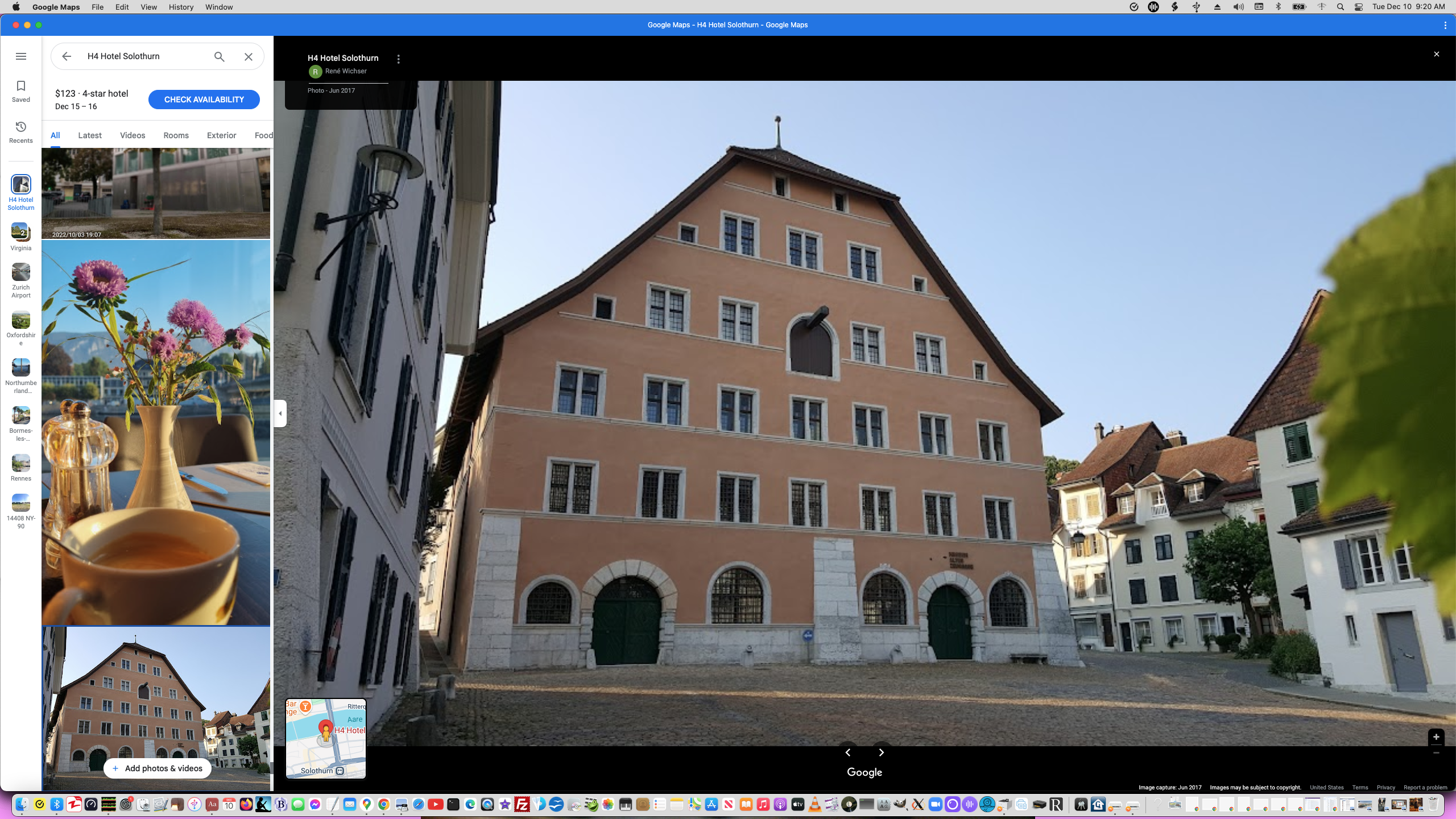Zoom in with the plus button
Viewport: 1456px width, 819px height.
[x=1436, y=737]
